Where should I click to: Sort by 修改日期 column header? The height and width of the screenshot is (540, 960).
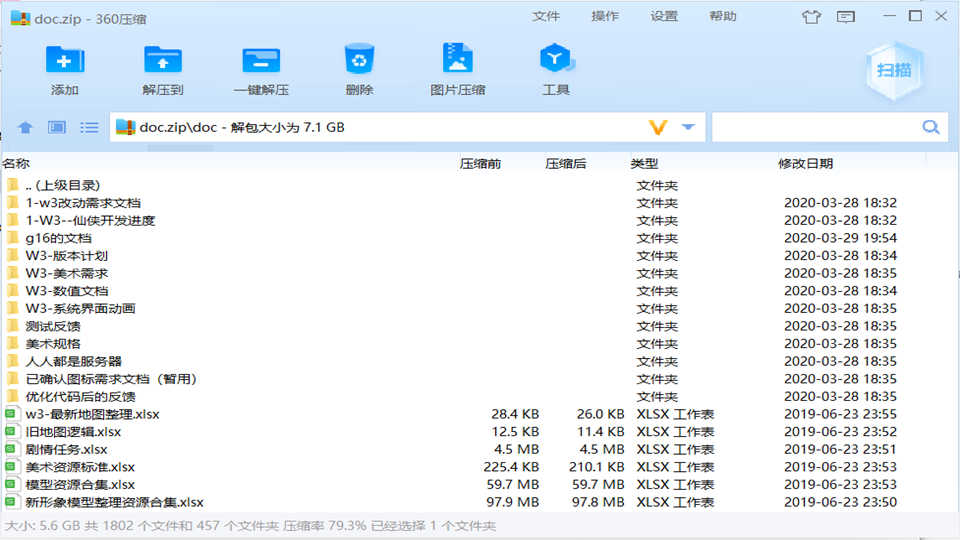click(x=805, y=163)
